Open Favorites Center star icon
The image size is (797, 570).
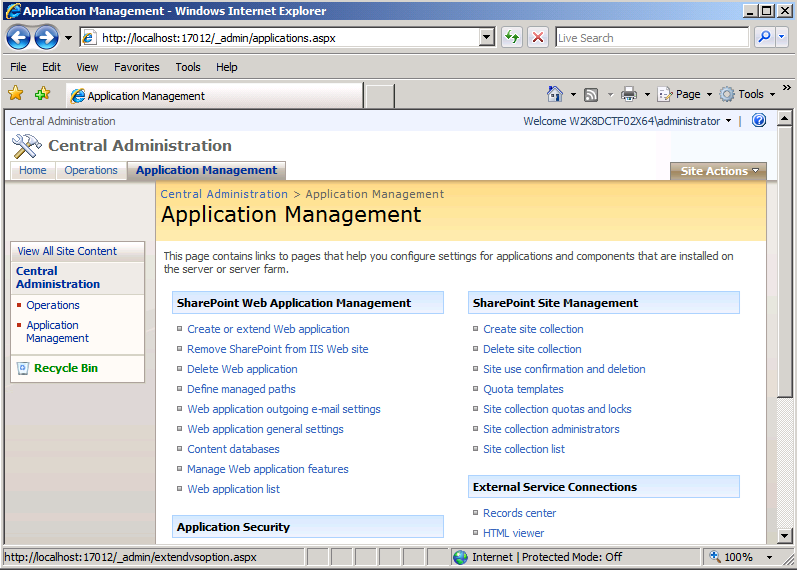[x=16, y=94]
